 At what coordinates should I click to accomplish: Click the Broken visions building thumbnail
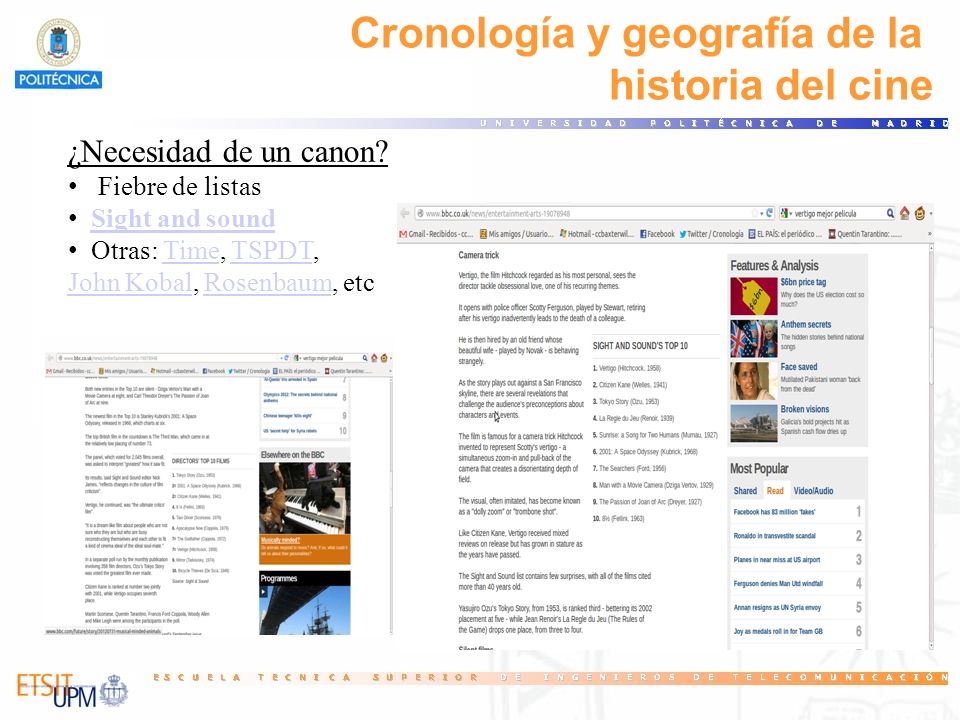coord(754,422)
